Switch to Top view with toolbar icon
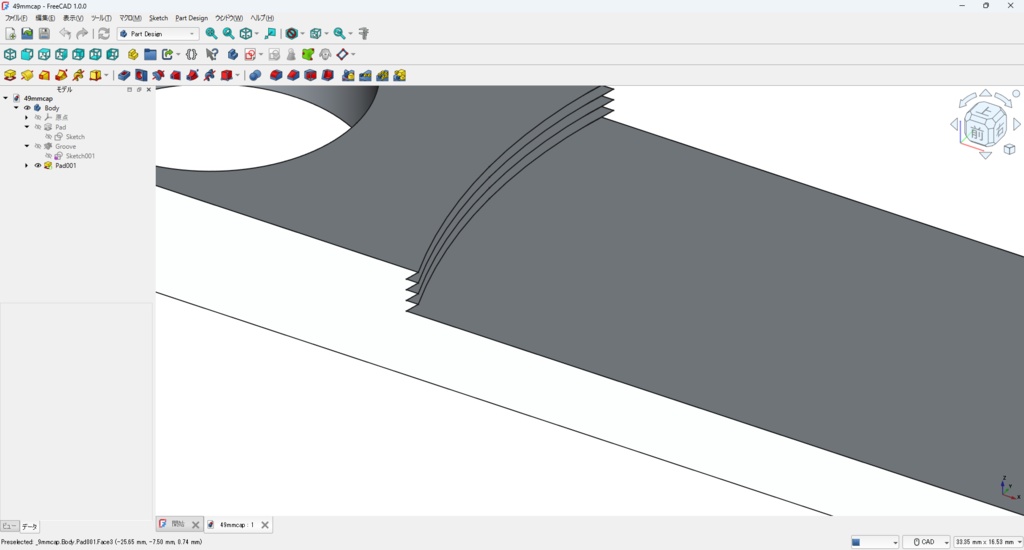 (44, 54)
